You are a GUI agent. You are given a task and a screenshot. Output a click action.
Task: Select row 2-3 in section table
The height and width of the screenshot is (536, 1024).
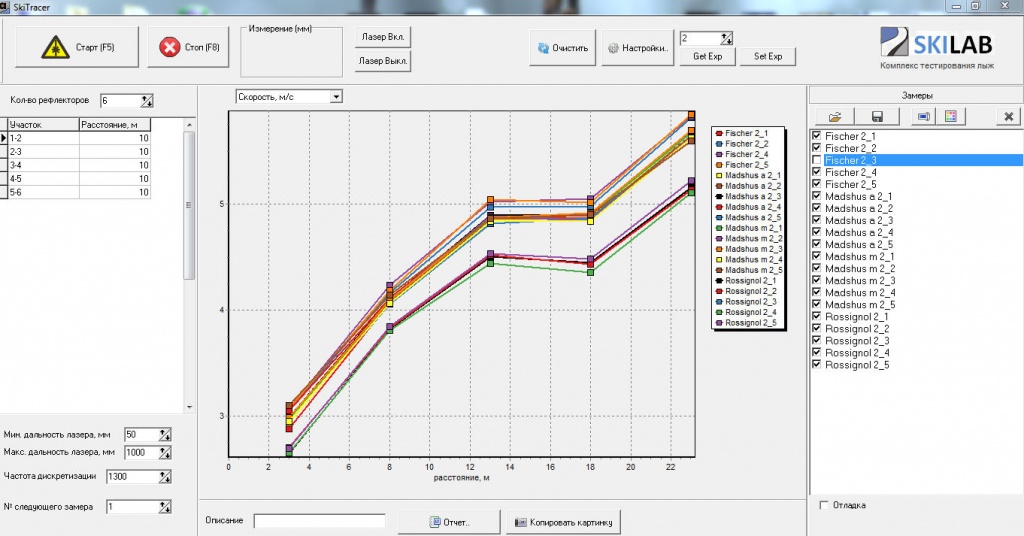point(79,151)
